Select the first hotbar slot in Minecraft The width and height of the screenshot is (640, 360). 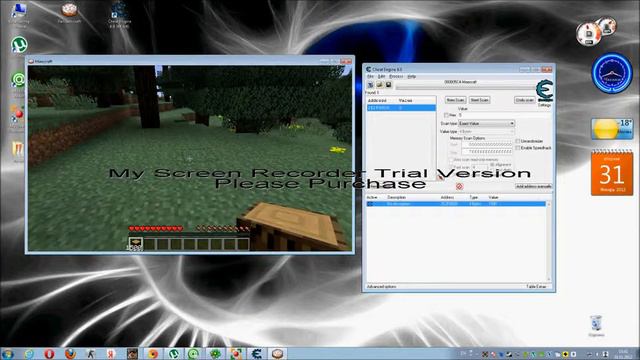tap(136, 244)
